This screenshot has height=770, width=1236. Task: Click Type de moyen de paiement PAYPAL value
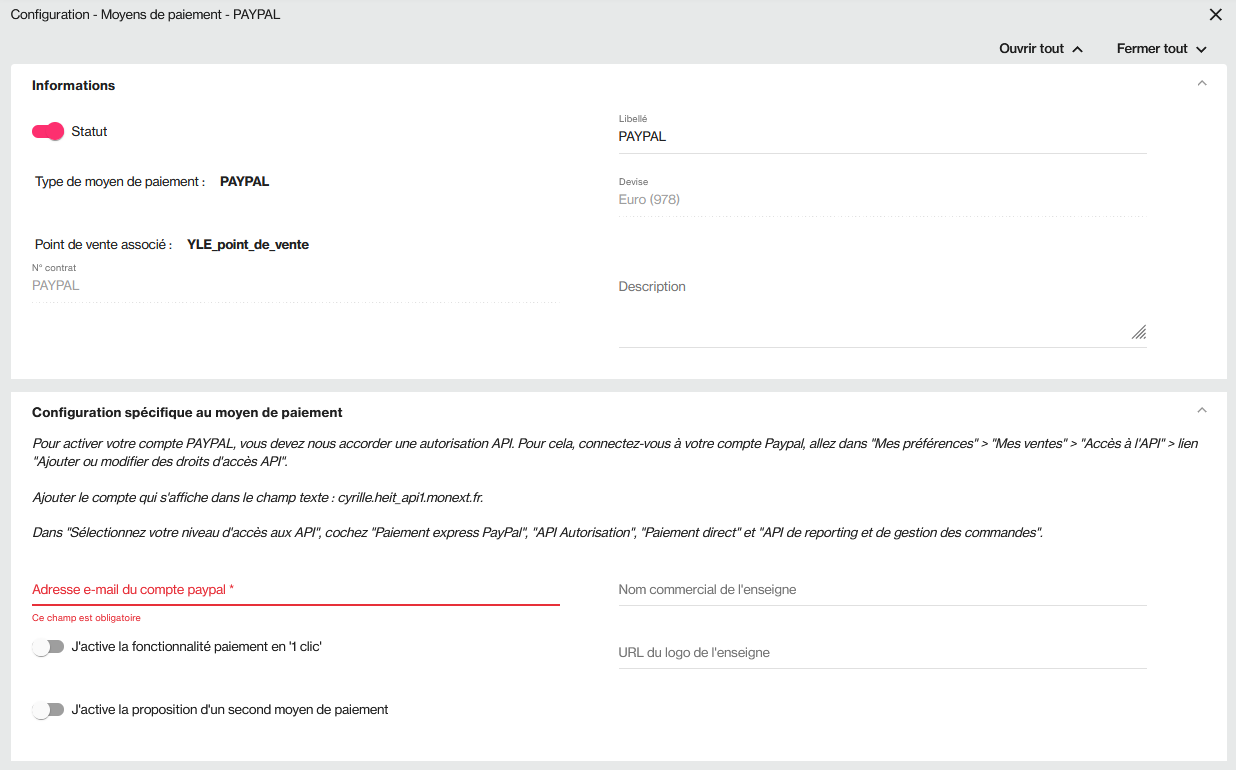(244, 182)
